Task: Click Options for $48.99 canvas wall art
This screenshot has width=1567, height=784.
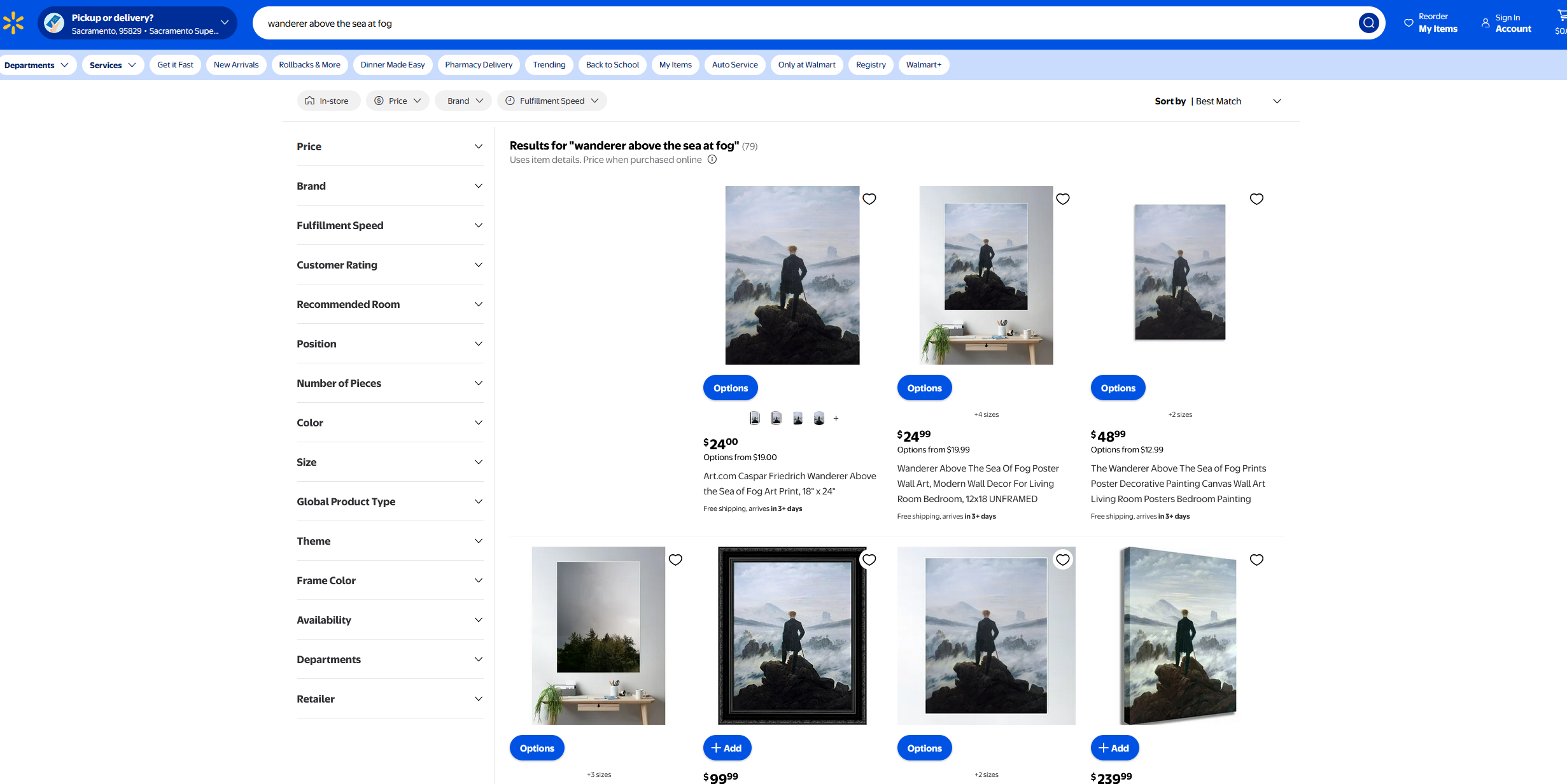Action: 1118,388
